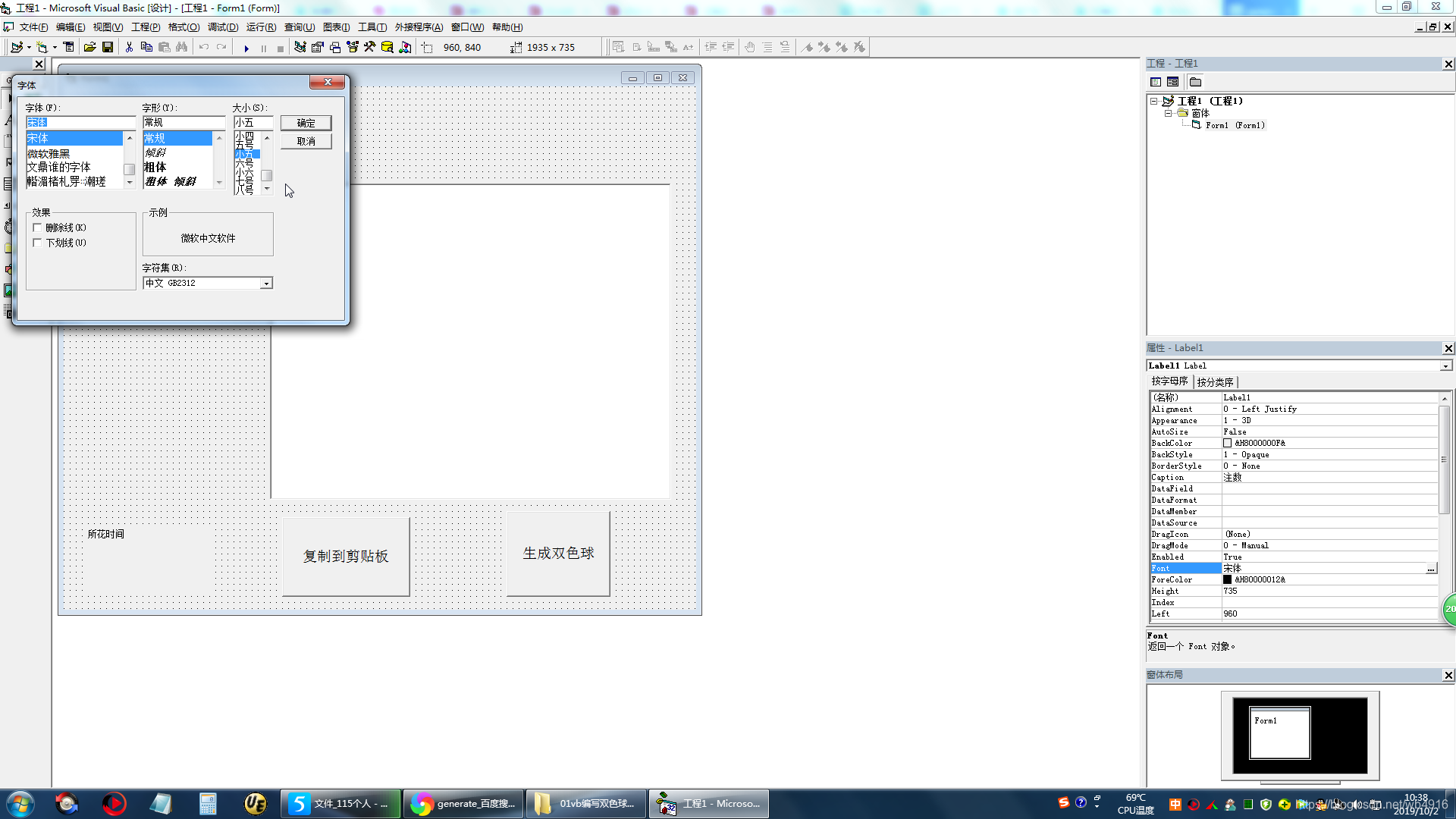
Task: Enable the 下划线 underline checkbox
Action: tap(37, 243)
